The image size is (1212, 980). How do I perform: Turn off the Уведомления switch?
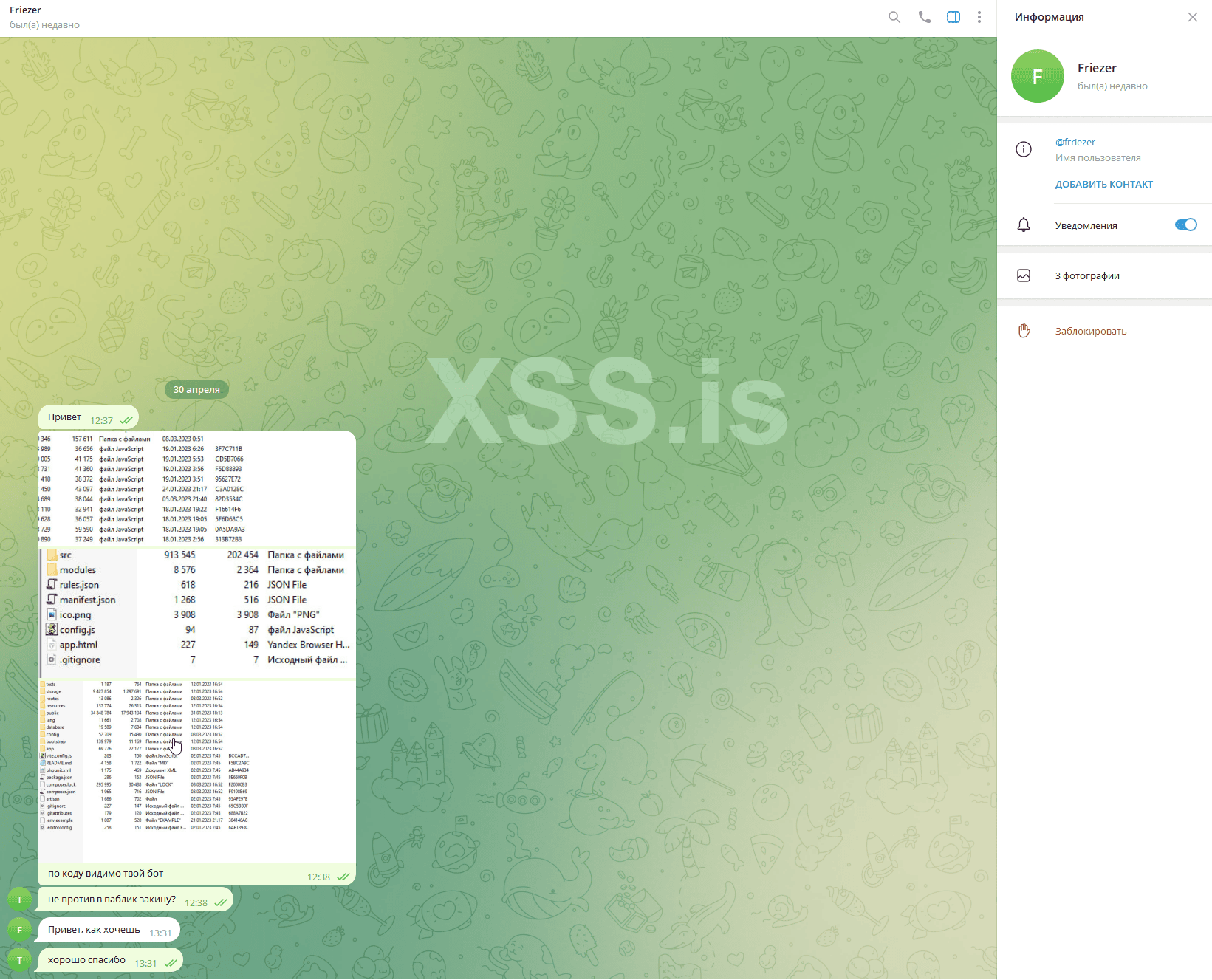tap(1186, 225)
